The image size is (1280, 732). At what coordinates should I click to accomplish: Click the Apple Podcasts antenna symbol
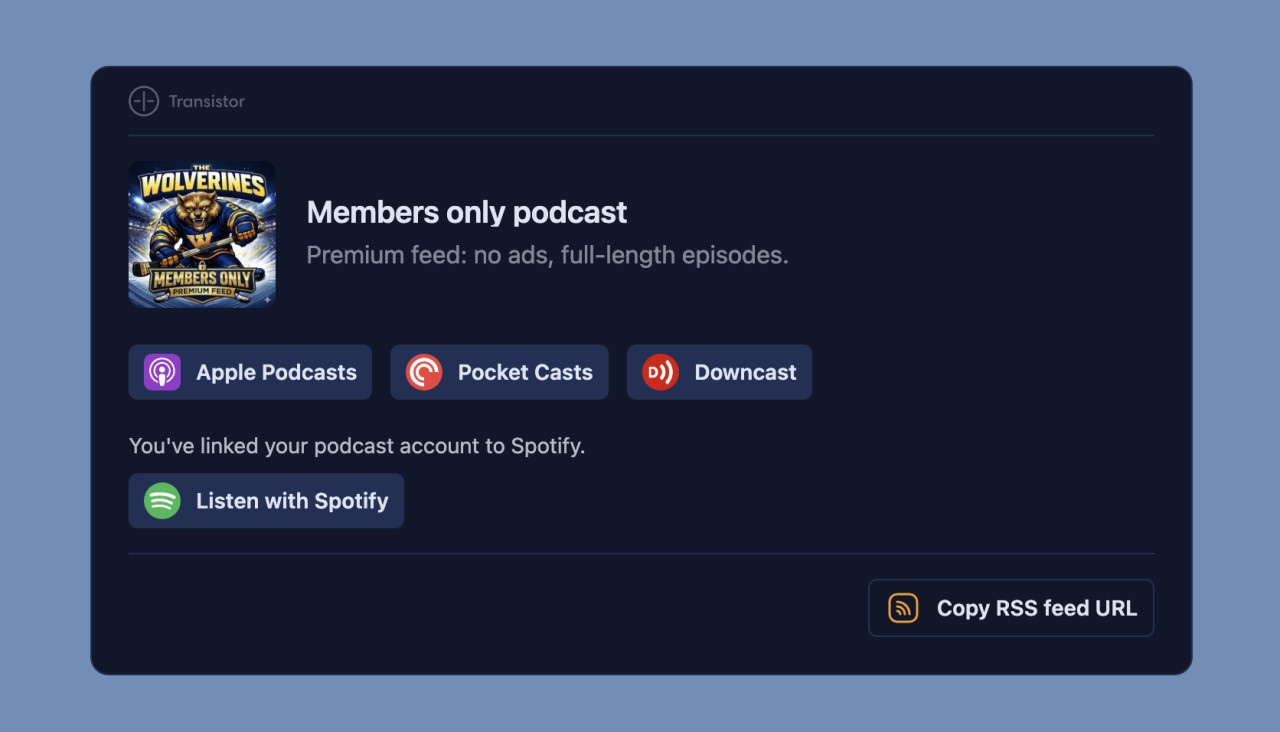tap(160, 372)
